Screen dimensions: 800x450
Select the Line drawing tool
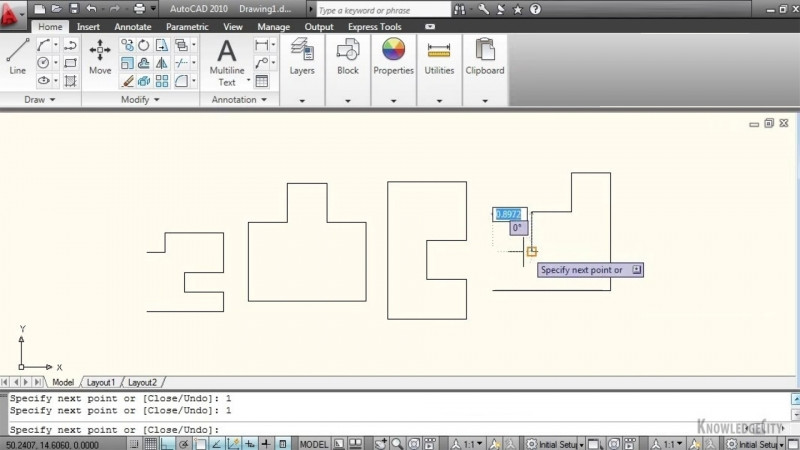[17, 57]
